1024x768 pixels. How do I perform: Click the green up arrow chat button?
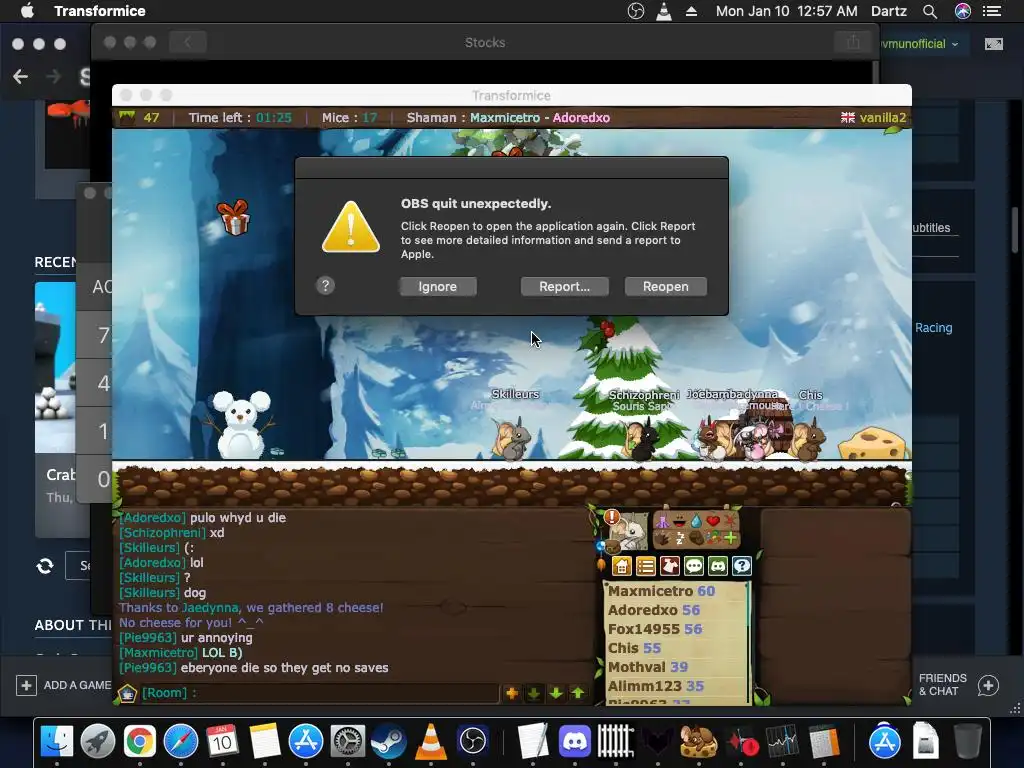coord(578,693)
